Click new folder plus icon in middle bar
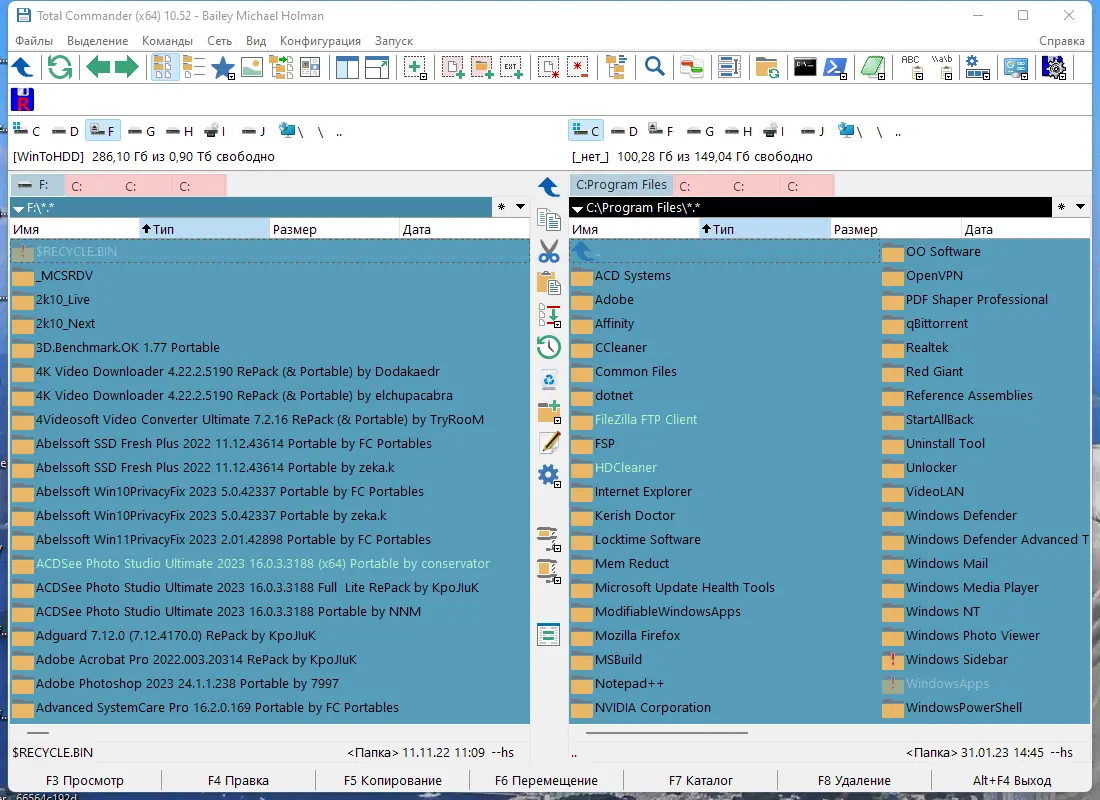Viewport: 1100px width, 800px height. click(x=549, y=412)
